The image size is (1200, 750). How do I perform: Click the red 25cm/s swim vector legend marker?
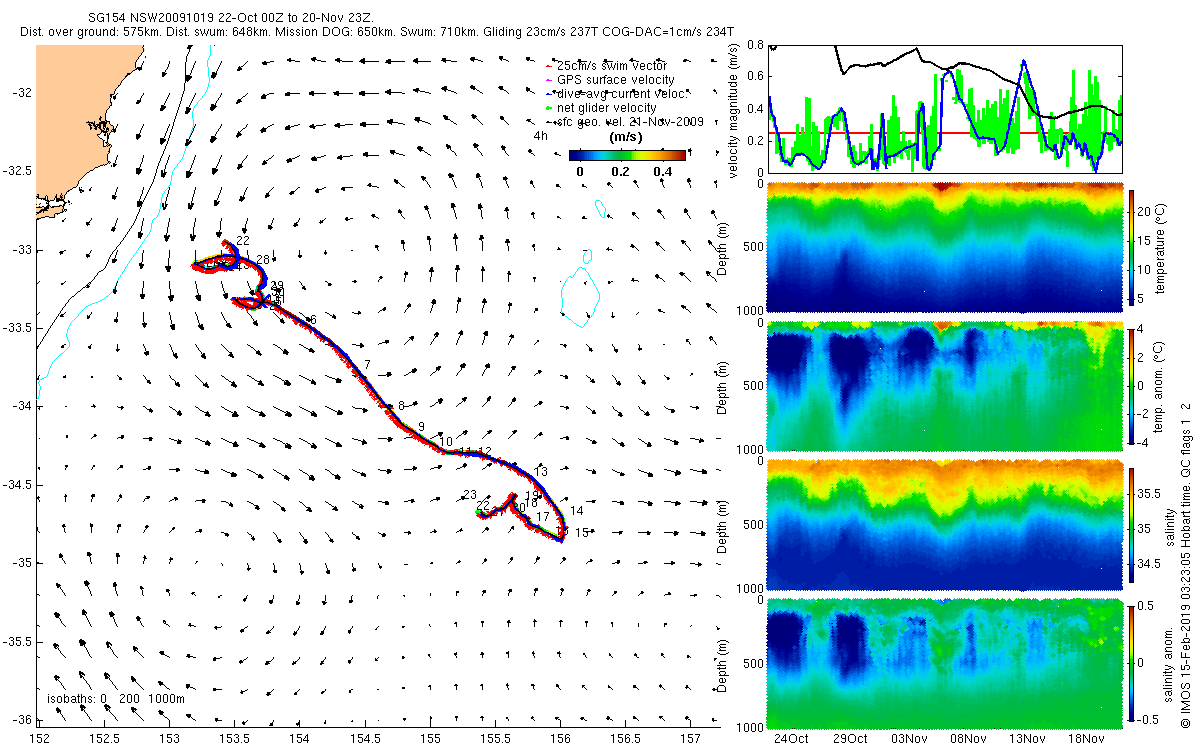click(551, 65)
